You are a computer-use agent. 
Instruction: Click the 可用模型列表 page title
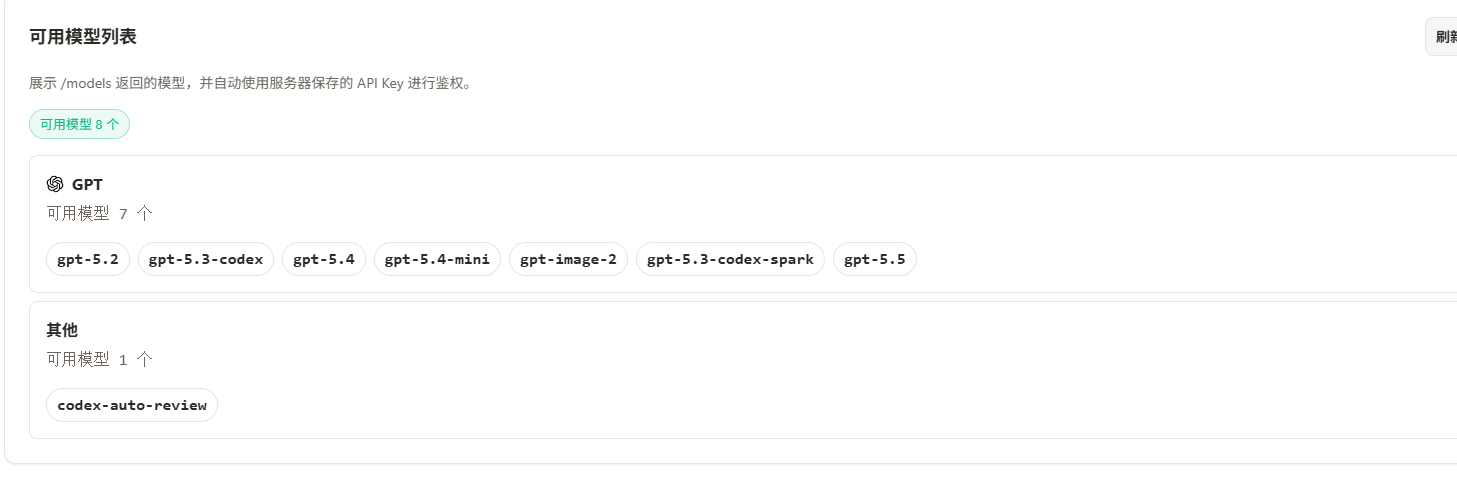point(83,37)
